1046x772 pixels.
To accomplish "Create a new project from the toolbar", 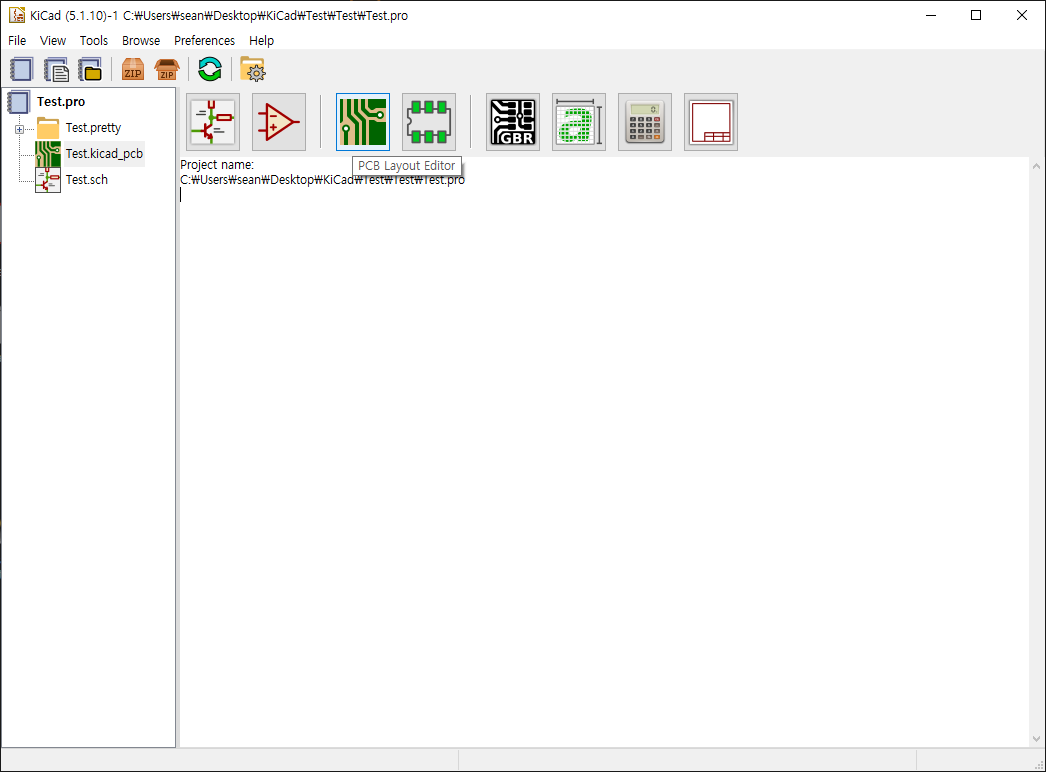I will coord(21,69).
